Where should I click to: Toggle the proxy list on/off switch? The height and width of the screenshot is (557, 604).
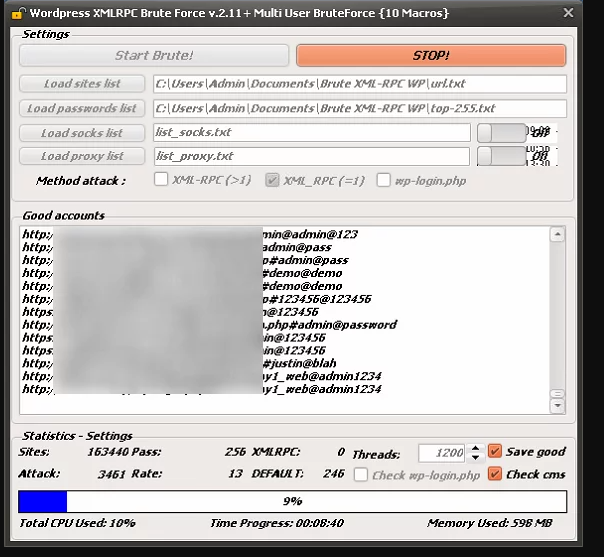pyautogui.click(x=501, y=156)
